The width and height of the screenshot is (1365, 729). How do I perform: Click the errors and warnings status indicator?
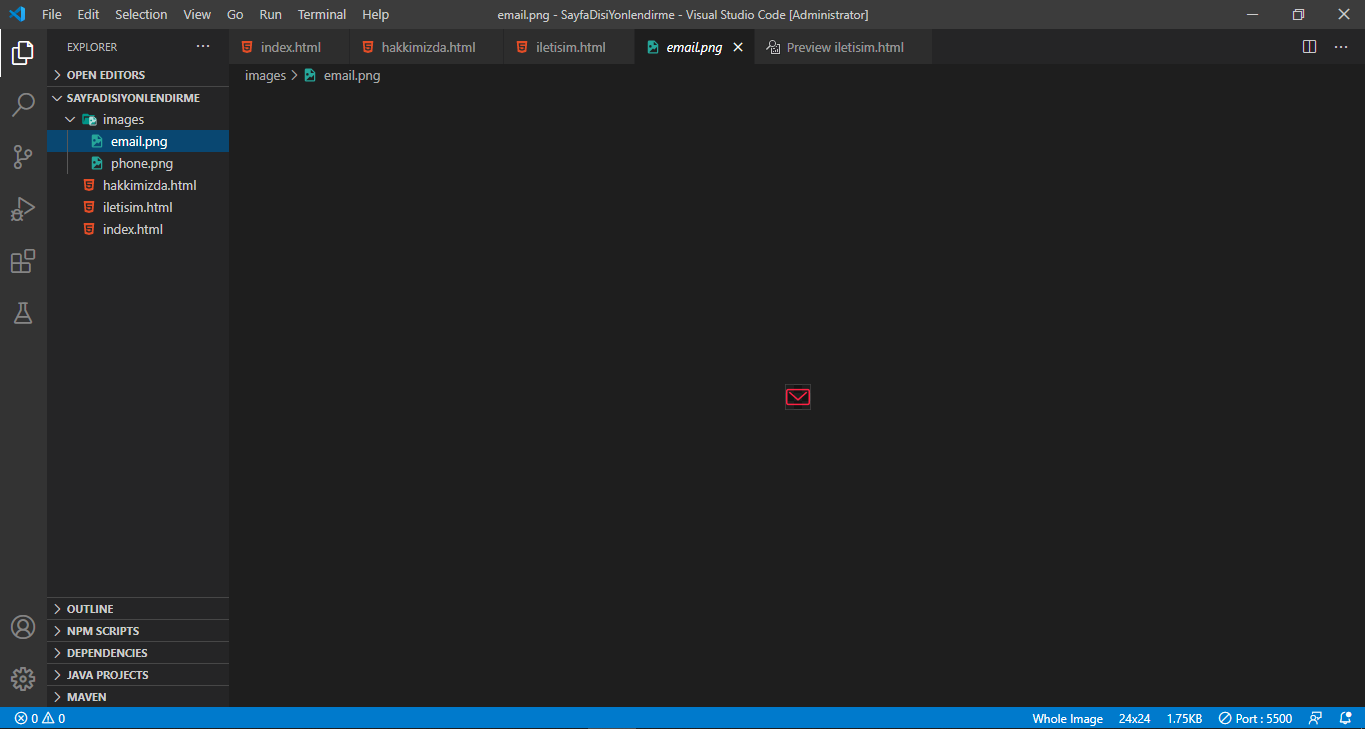point(40,718)
